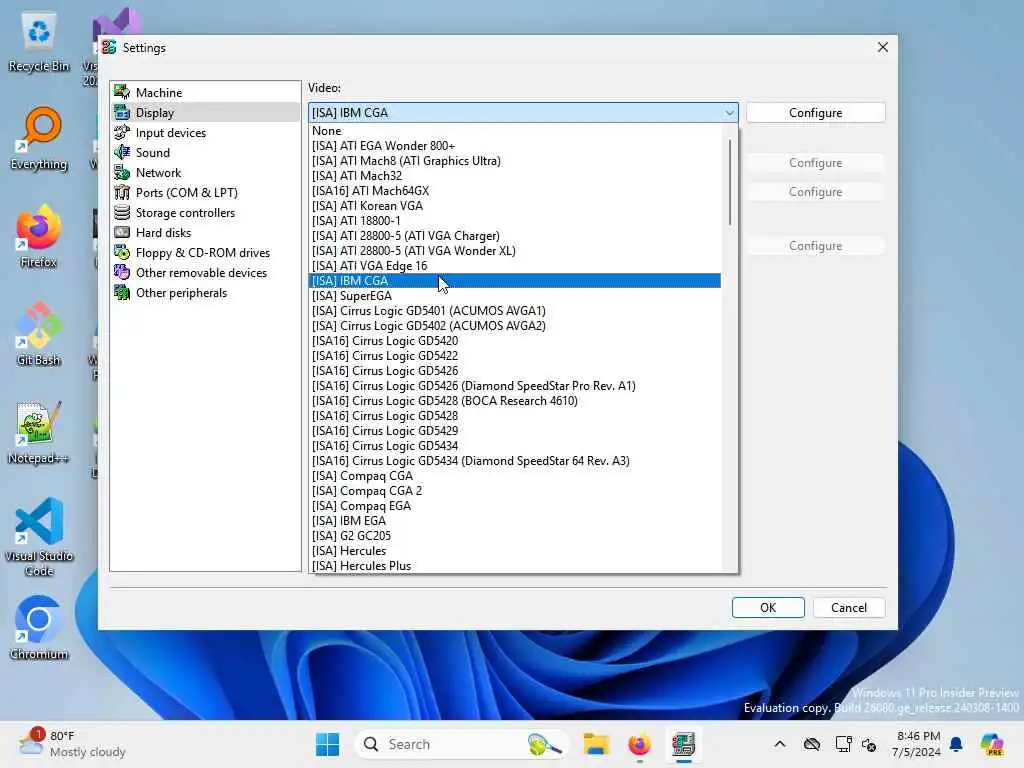Click OK to save settings

coord(768,607)
